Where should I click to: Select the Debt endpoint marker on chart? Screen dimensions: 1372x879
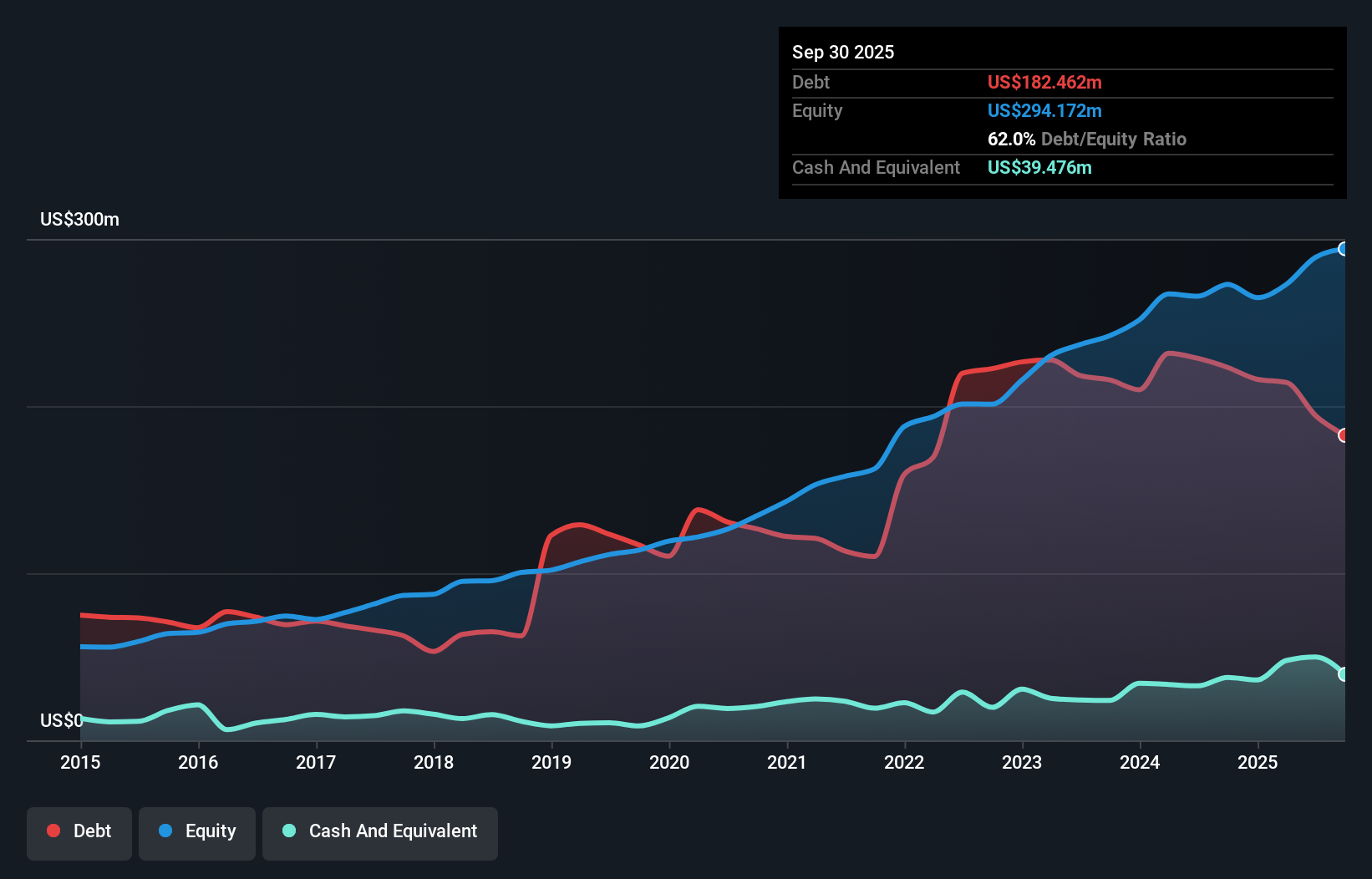click(1343, 435)
